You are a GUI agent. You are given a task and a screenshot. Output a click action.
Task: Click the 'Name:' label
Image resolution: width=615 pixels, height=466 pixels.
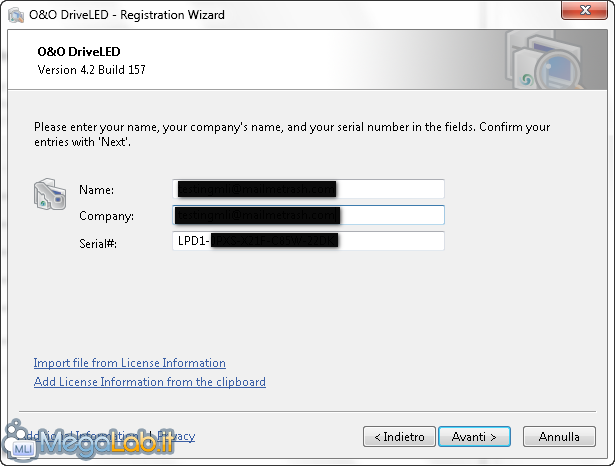tap(96, 190)
